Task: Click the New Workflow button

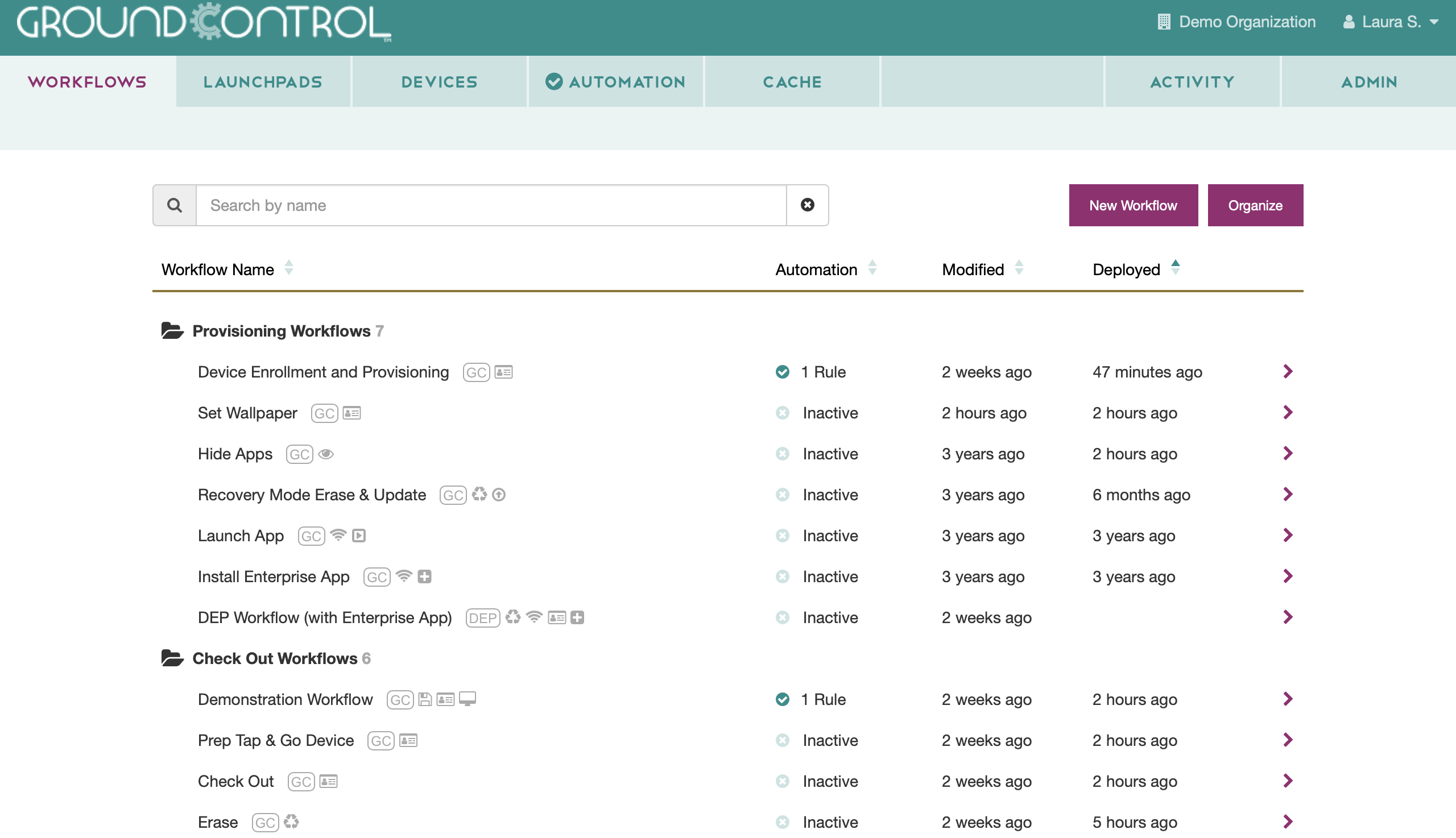Action: click(x=1133, y=205)
